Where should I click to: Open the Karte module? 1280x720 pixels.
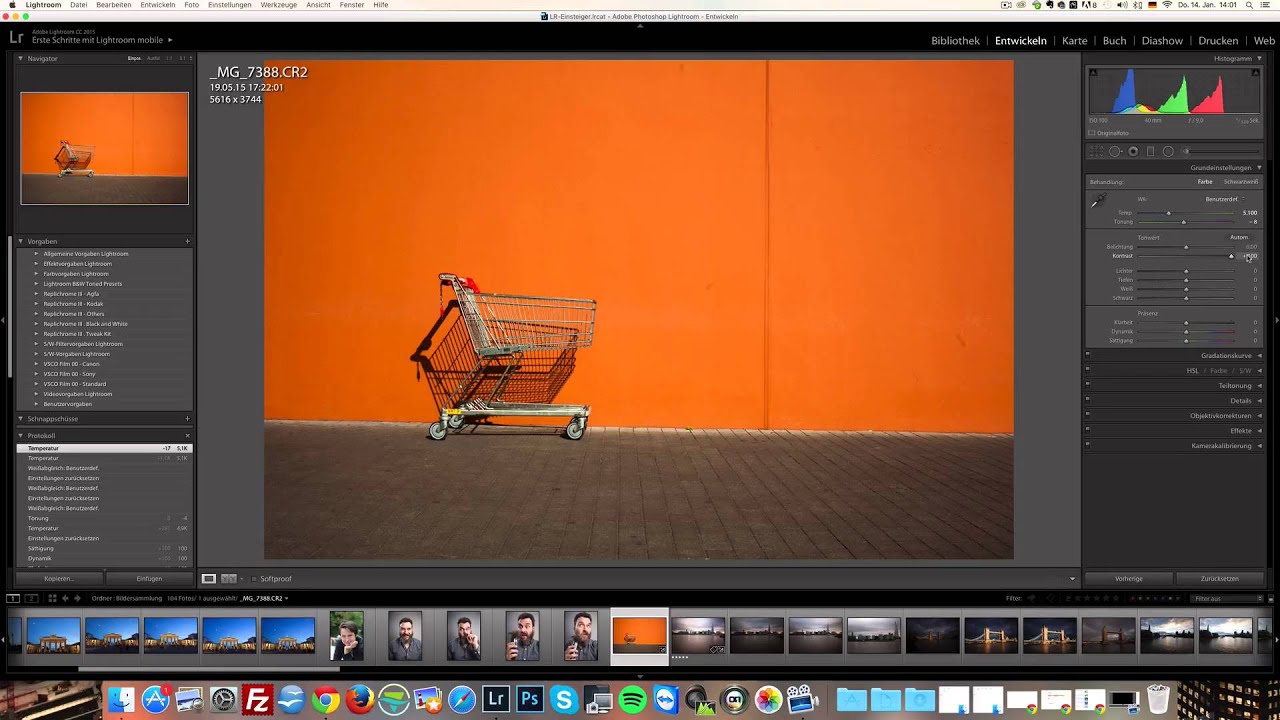[x=1075, y=41]
